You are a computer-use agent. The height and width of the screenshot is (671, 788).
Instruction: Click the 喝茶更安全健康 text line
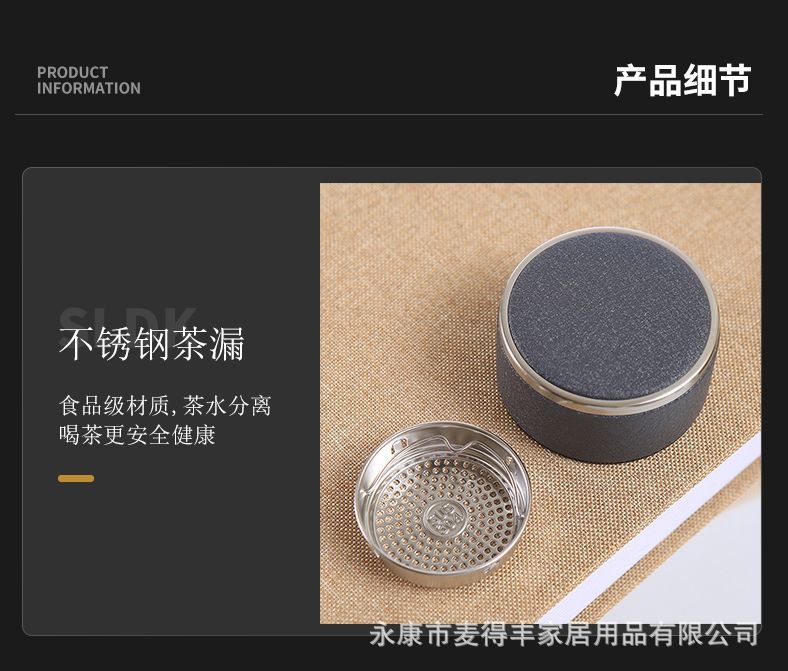click(137, 435)
